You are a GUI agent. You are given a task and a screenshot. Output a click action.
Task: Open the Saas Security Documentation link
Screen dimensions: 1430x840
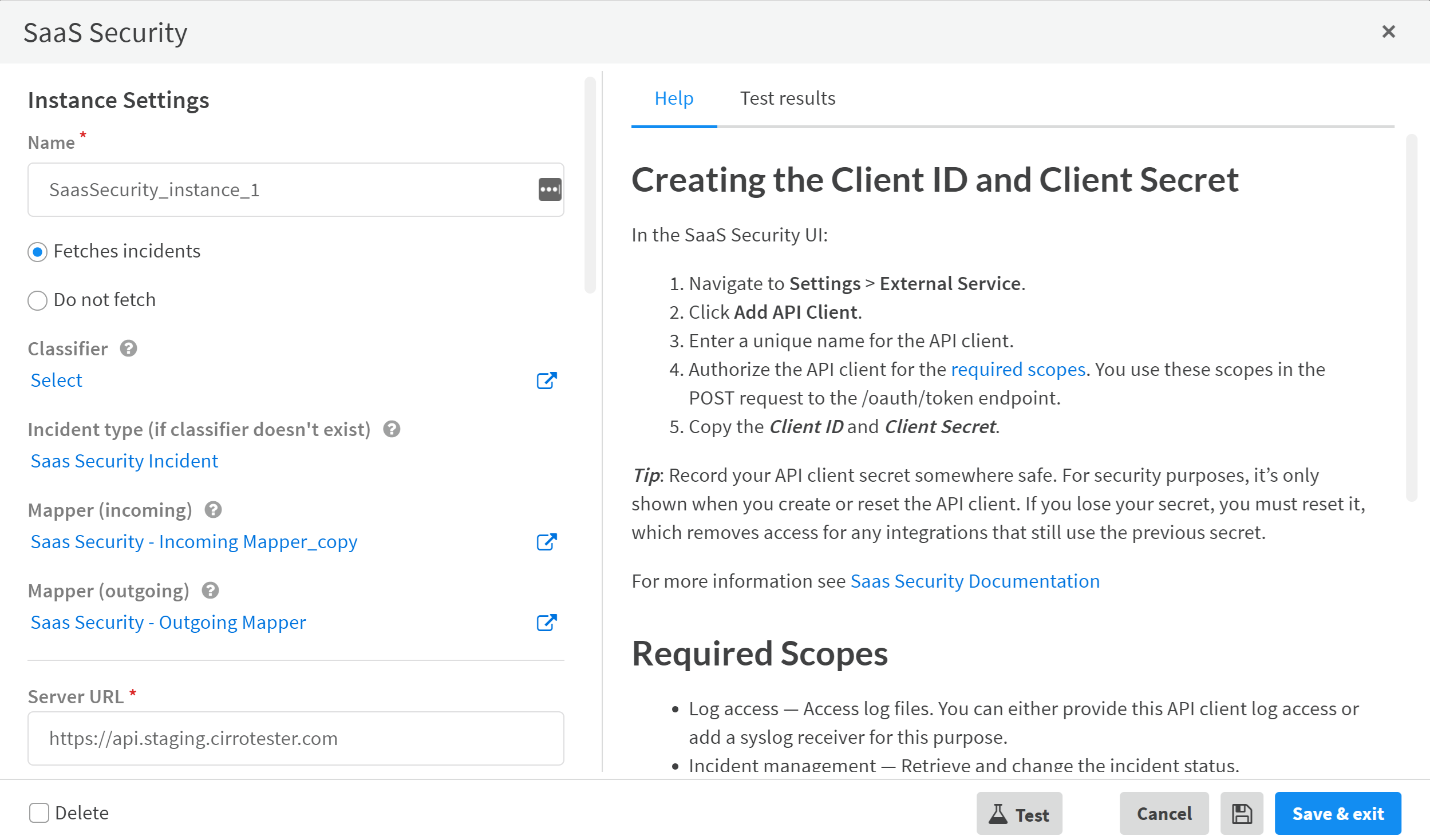coord(974,581)
